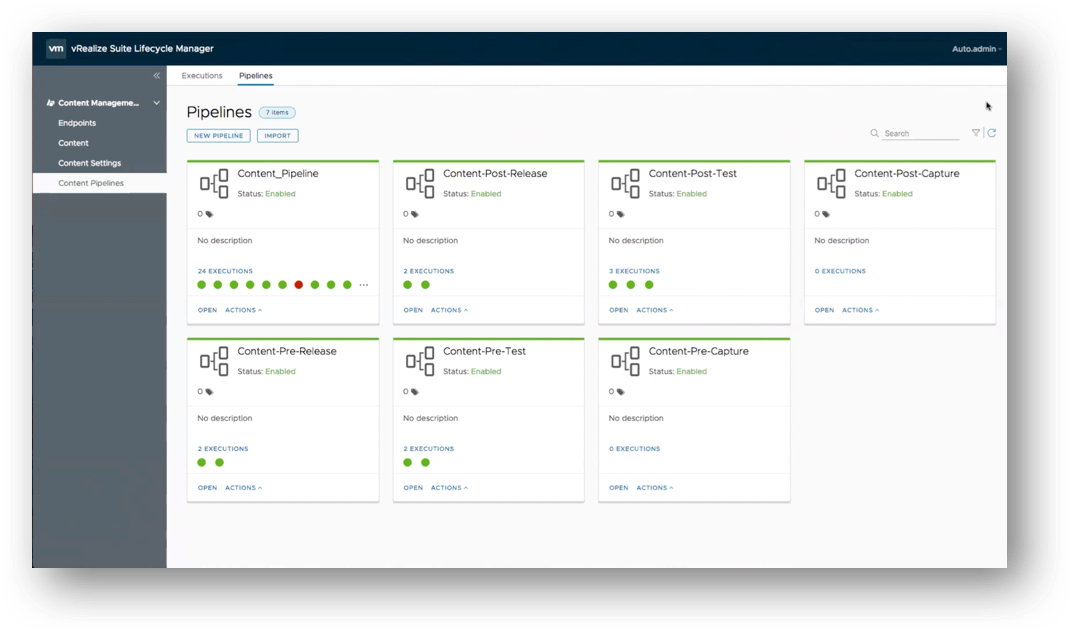The height and width of the screenshot is (633, 1072).
Task: Click the IMPORT button
Action: [x=277, y=136]
